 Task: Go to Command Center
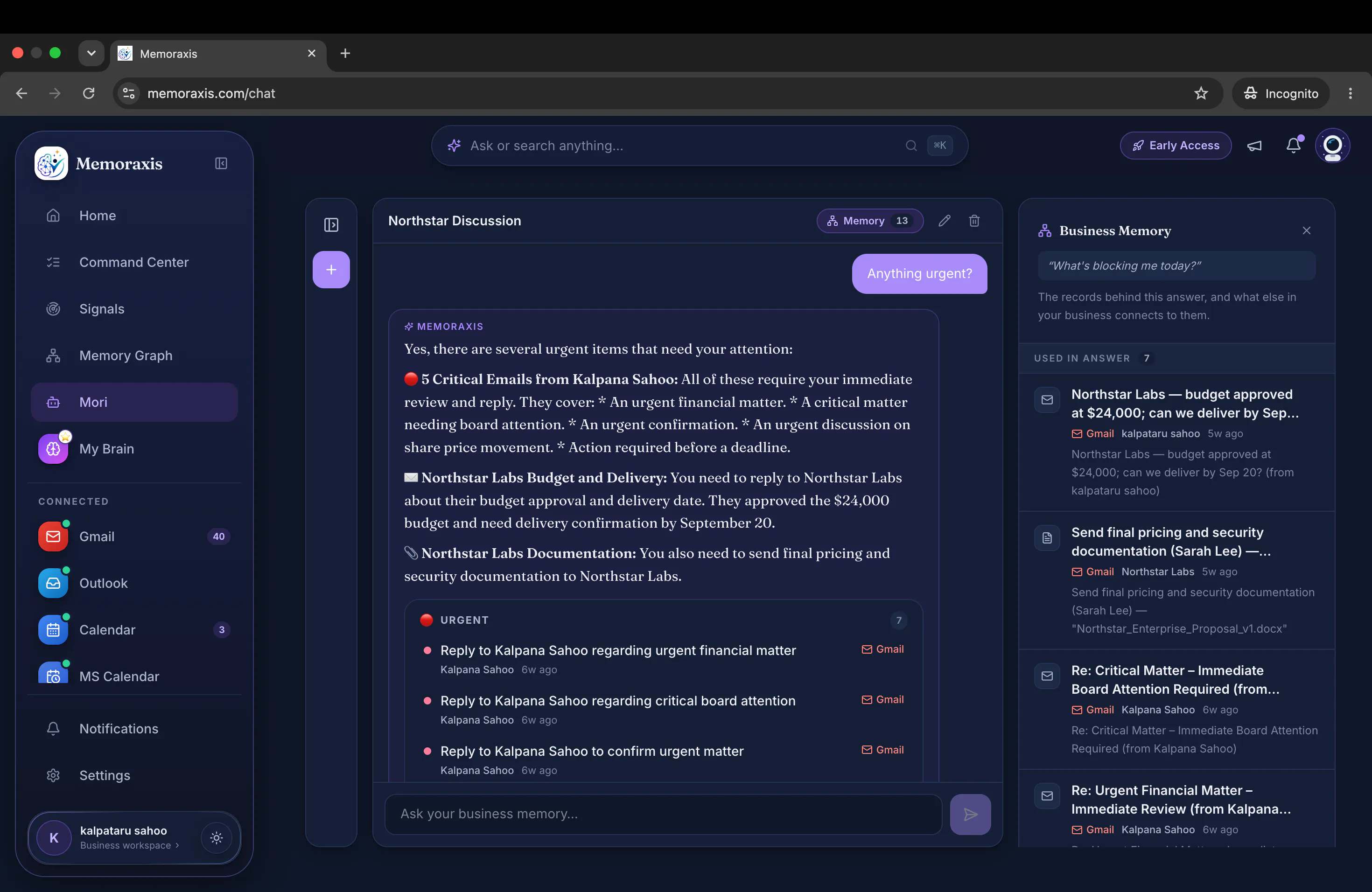(134, 262)
